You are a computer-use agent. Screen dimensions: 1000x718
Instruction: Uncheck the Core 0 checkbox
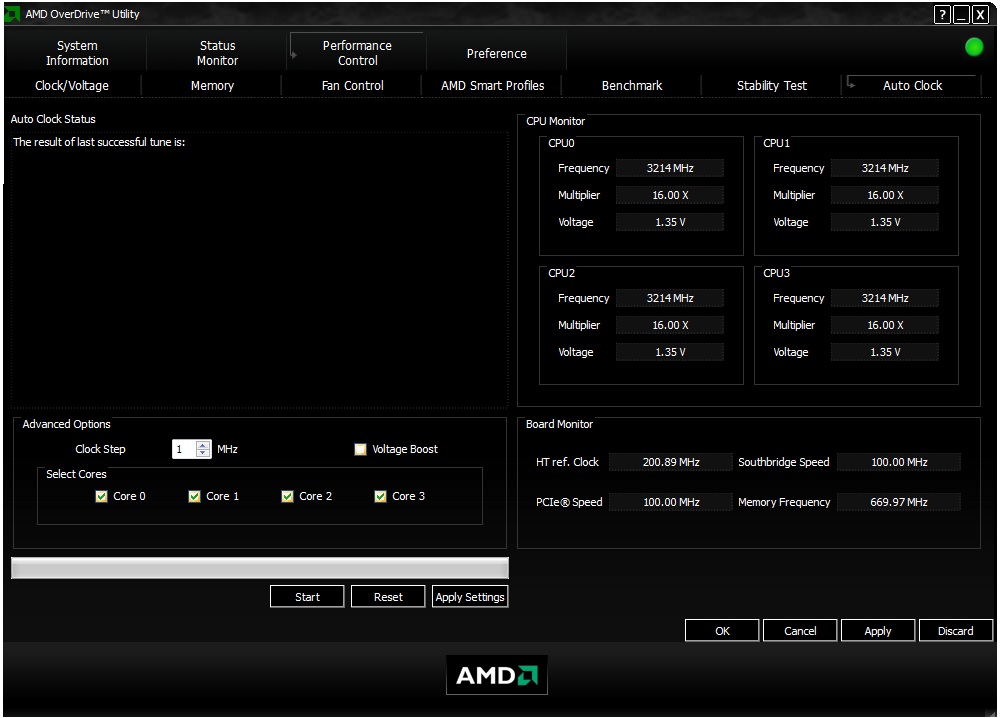(101, 496)
